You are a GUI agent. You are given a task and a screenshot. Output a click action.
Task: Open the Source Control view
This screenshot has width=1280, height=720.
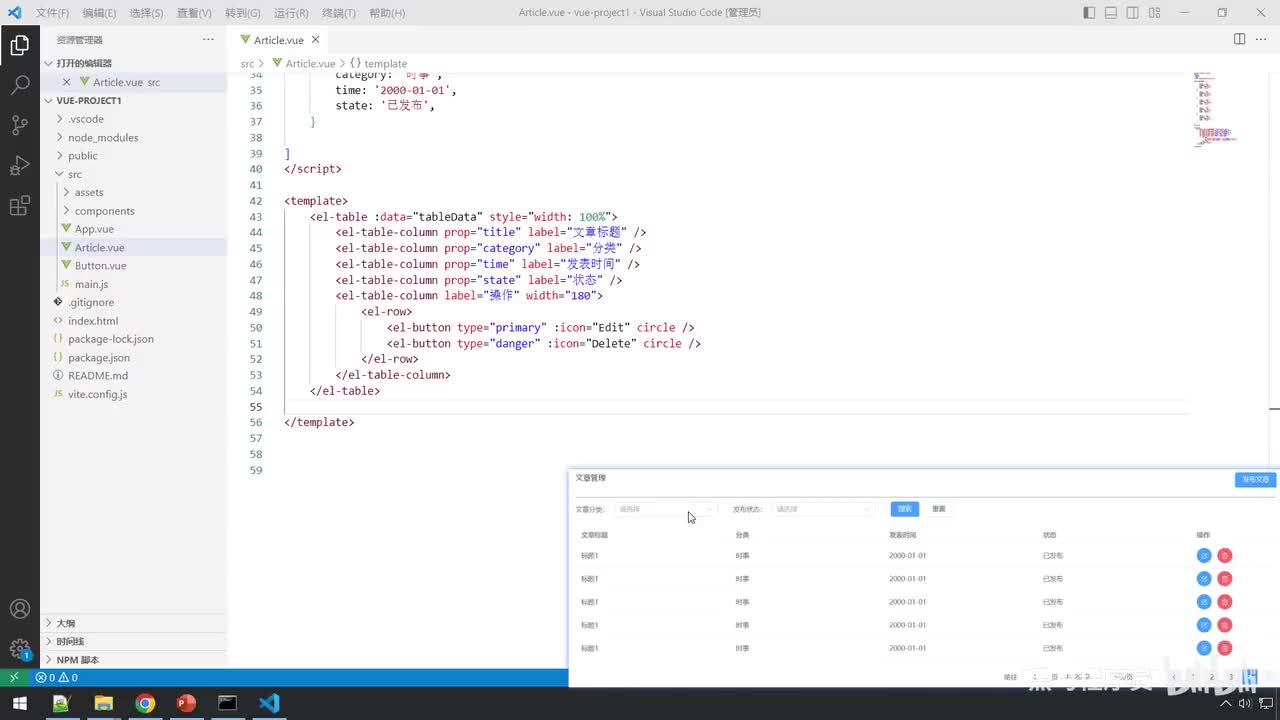click(x=19, y=125)
